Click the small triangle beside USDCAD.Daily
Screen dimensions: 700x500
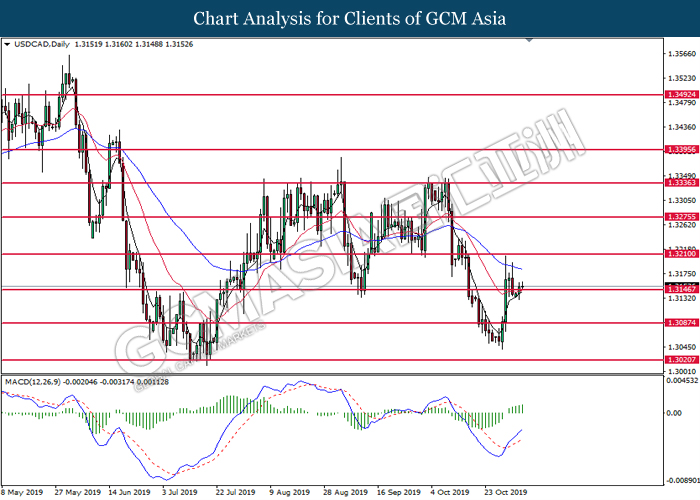pyautogui.click(x=7, y=45)
